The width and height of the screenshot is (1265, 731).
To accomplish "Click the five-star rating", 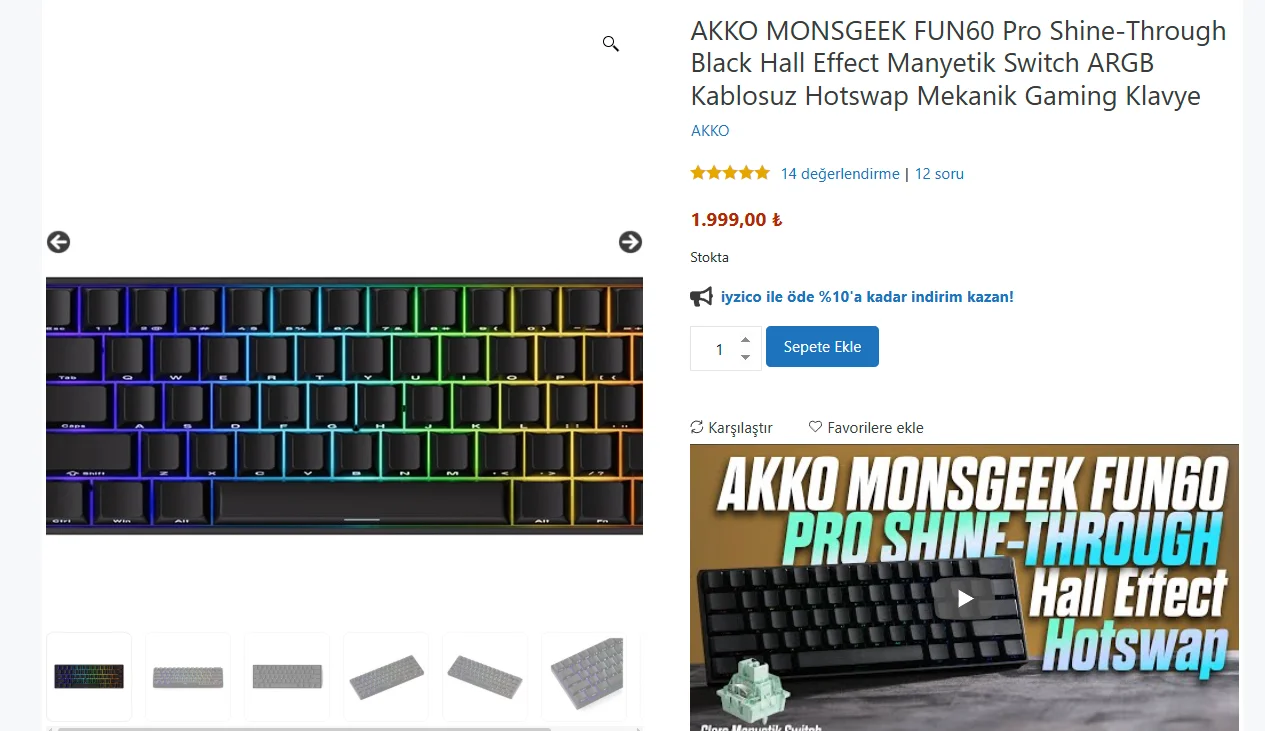I will (x=730, y=173).
